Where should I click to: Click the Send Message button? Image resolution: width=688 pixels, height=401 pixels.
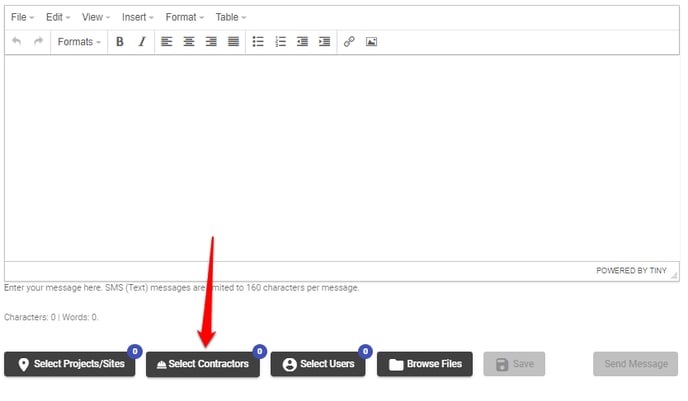tap(635, 364)
